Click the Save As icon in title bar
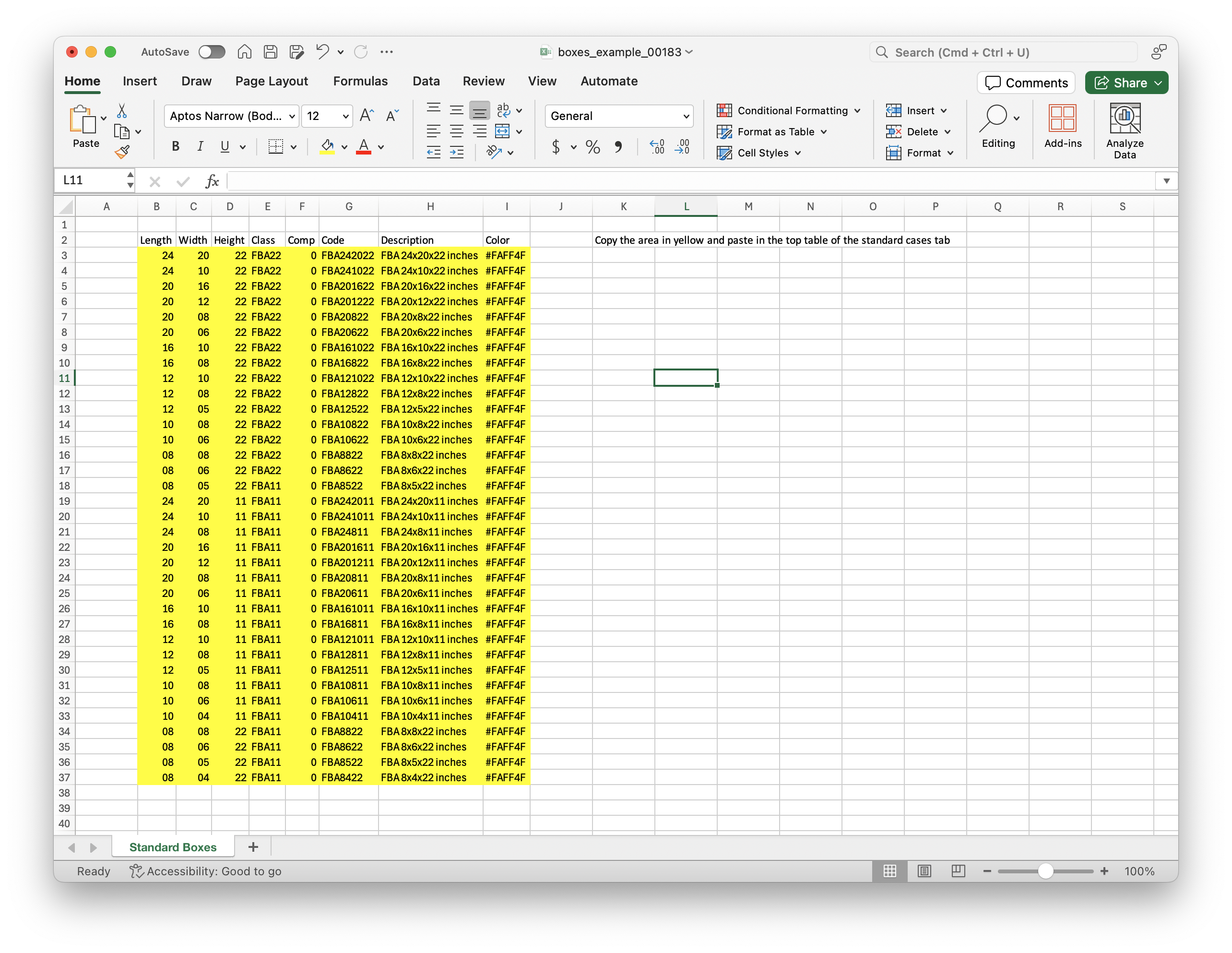Image resolution: width=1232 pixels, height=953 pixels. 296,52
